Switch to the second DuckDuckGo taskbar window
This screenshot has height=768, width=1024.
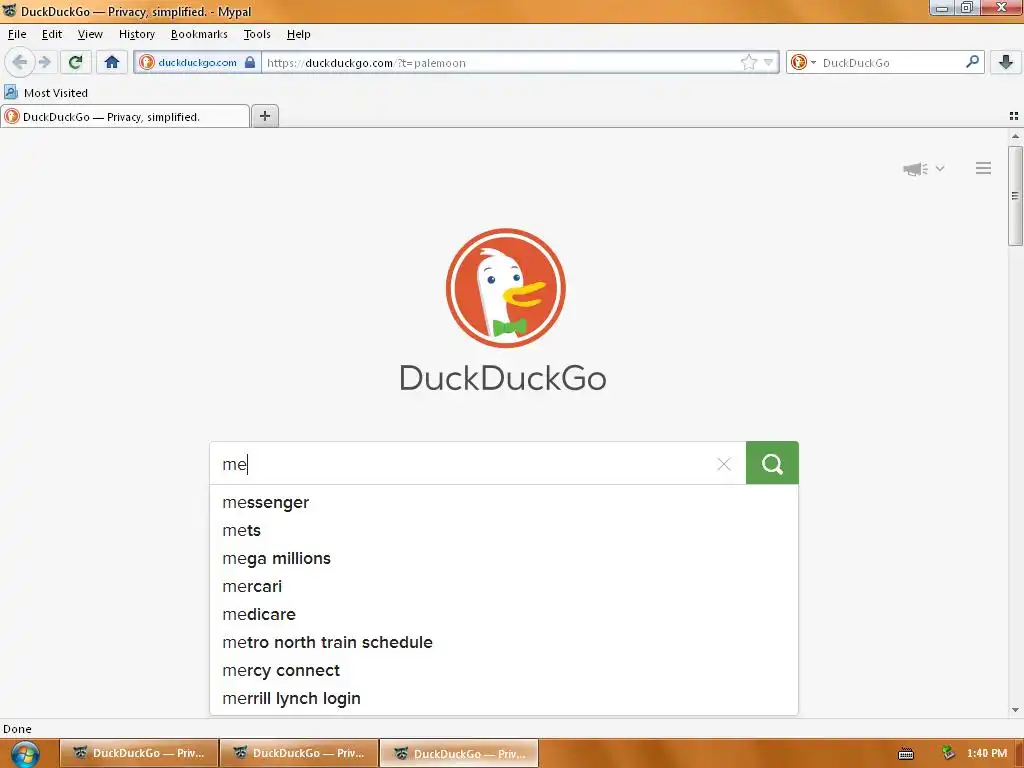pos(299,753)
